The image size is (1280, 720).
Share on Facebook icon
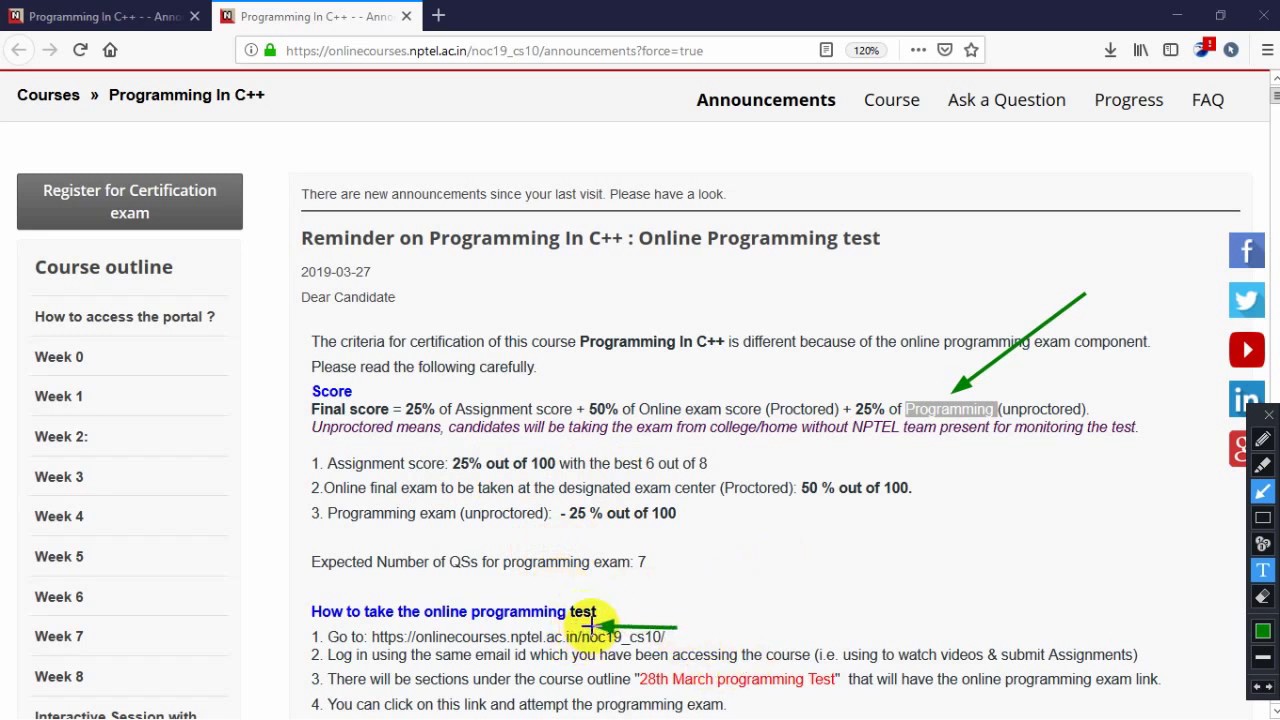point(1246,250)
